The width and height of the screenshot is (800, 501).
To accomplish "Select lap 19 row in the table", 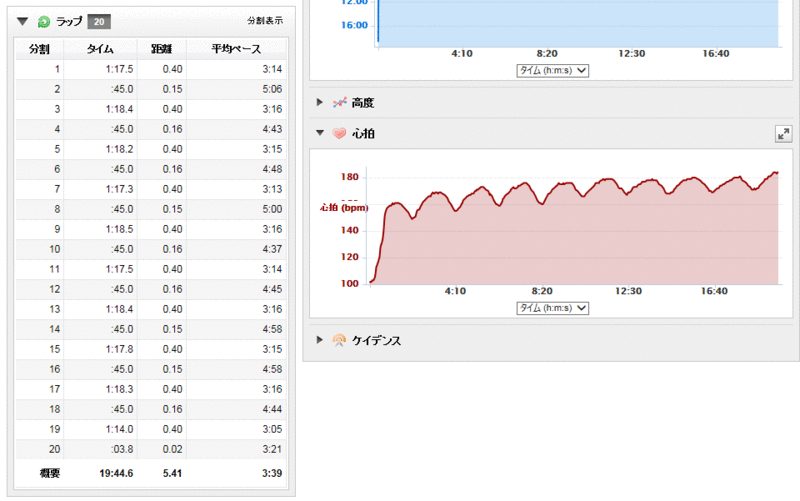I will pyautogui.click(x=151, y=428).
